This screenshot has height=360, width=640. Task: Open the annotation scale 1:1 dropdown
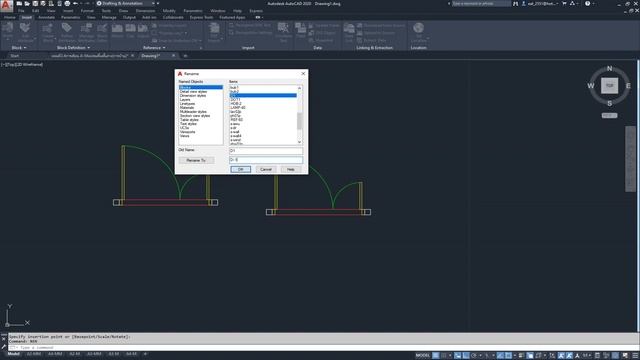[587, 356]
